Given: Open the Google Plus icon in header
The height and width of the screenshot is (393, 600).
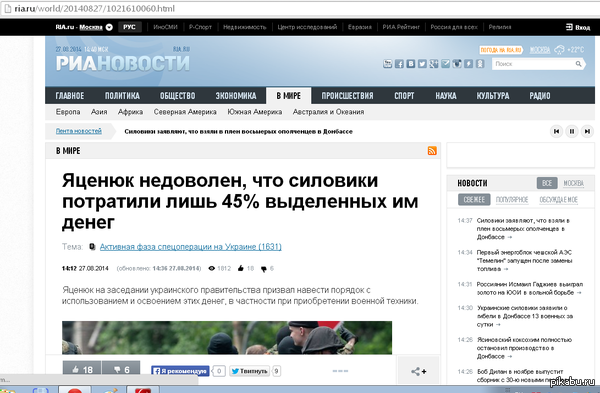Looking at the screenshot, I should point(434,64).
